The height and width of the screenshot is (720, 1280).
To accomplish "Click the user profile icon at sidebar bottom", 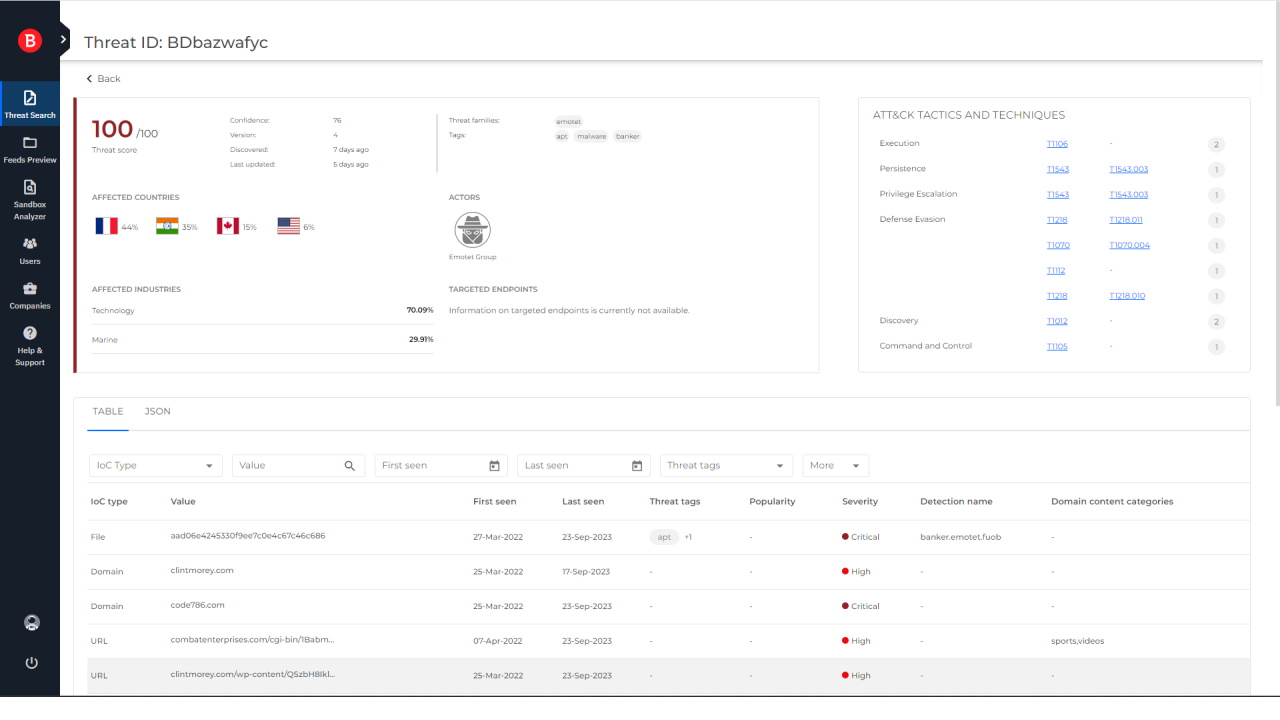I will coord(31,622).
